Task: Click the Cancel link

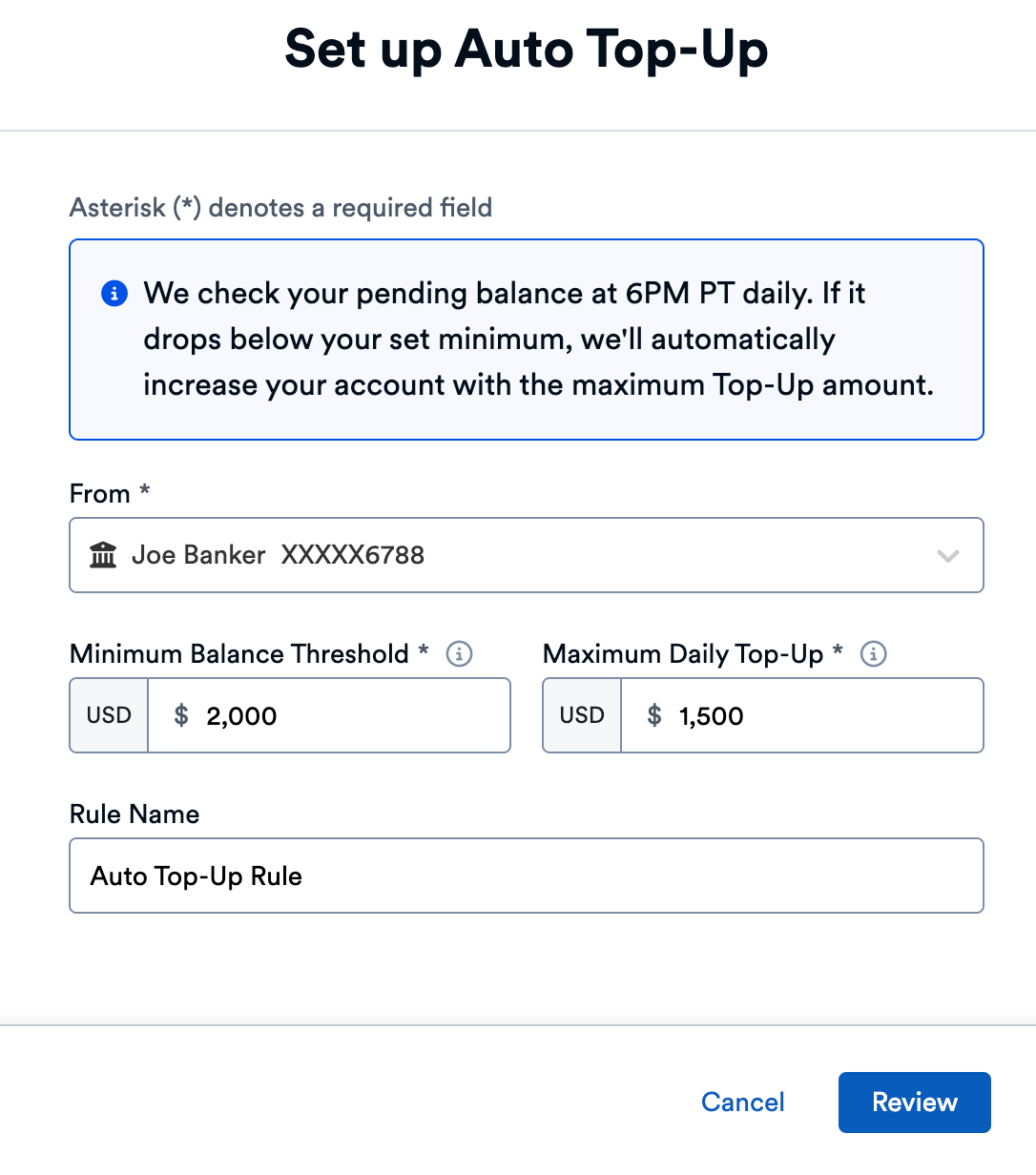Action: pyautogui.click(x=743, y=1102)
